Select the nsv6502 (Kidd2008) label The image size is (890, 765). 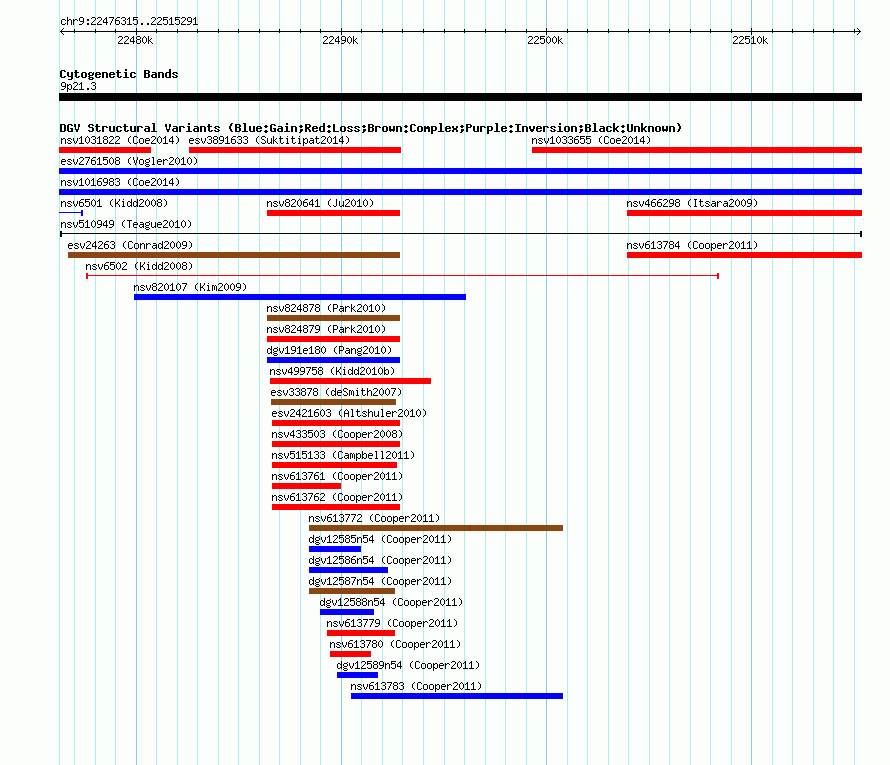[139, 266]
